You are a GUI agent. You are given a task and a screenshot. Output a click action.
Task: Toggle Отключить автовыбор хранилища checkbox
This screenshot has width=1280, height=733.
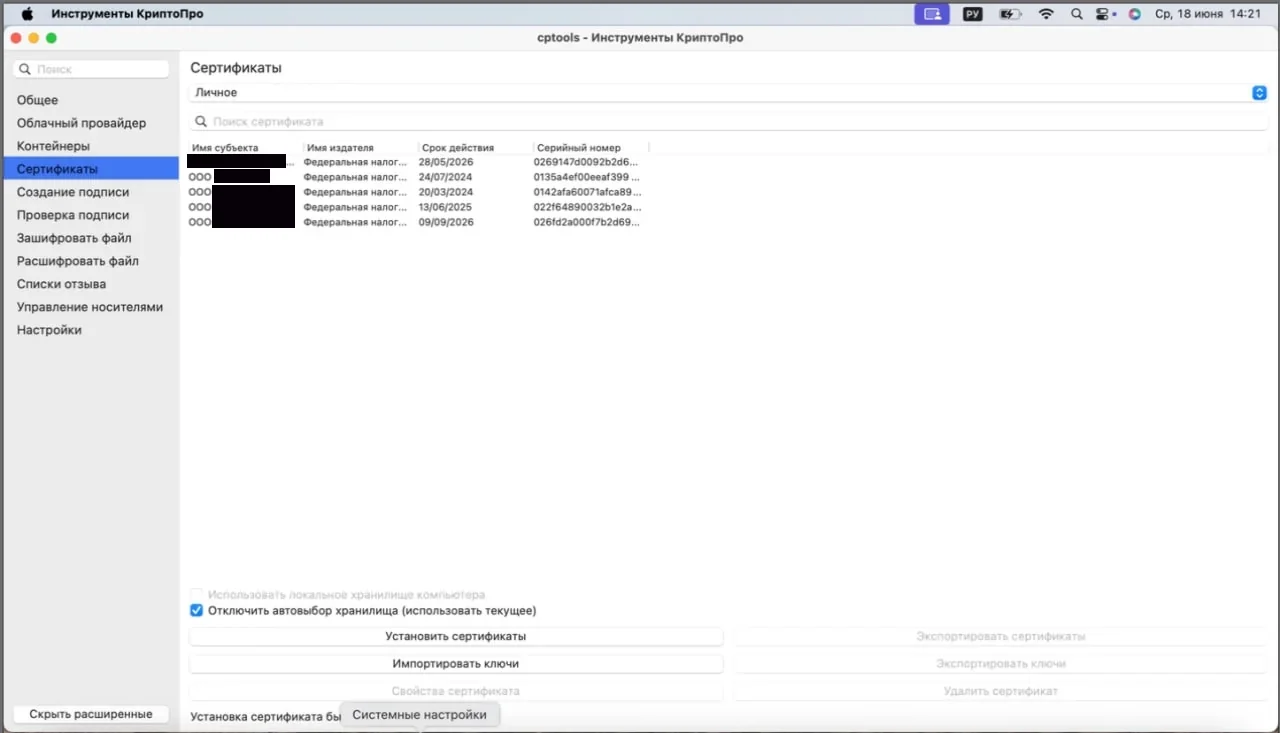coord(197,610)
